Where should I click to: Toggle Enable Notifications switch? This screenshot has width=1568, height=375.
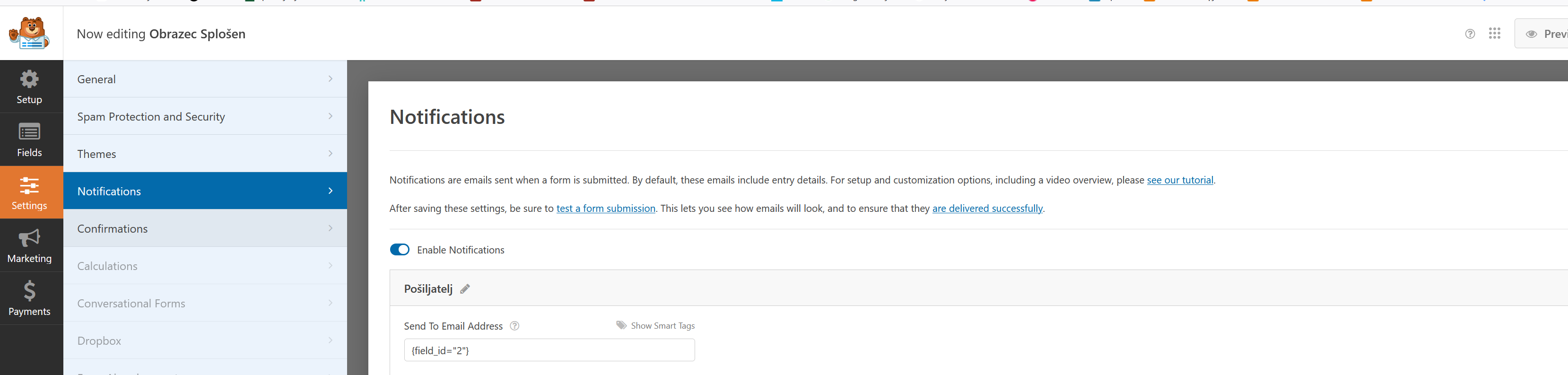[400, 250]
